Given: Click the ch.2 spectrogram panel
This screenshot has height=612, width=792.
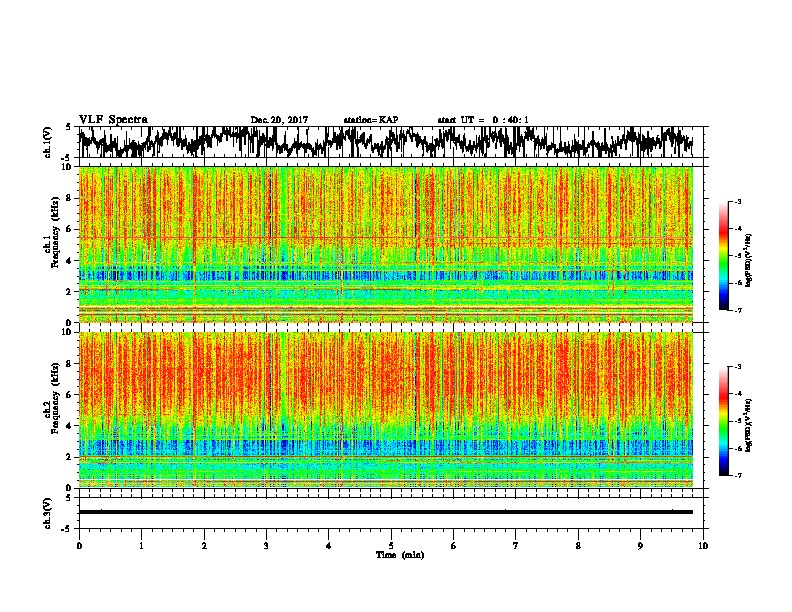Looking at the screenshot, I should pyautogui.click(x=386, y=410).
